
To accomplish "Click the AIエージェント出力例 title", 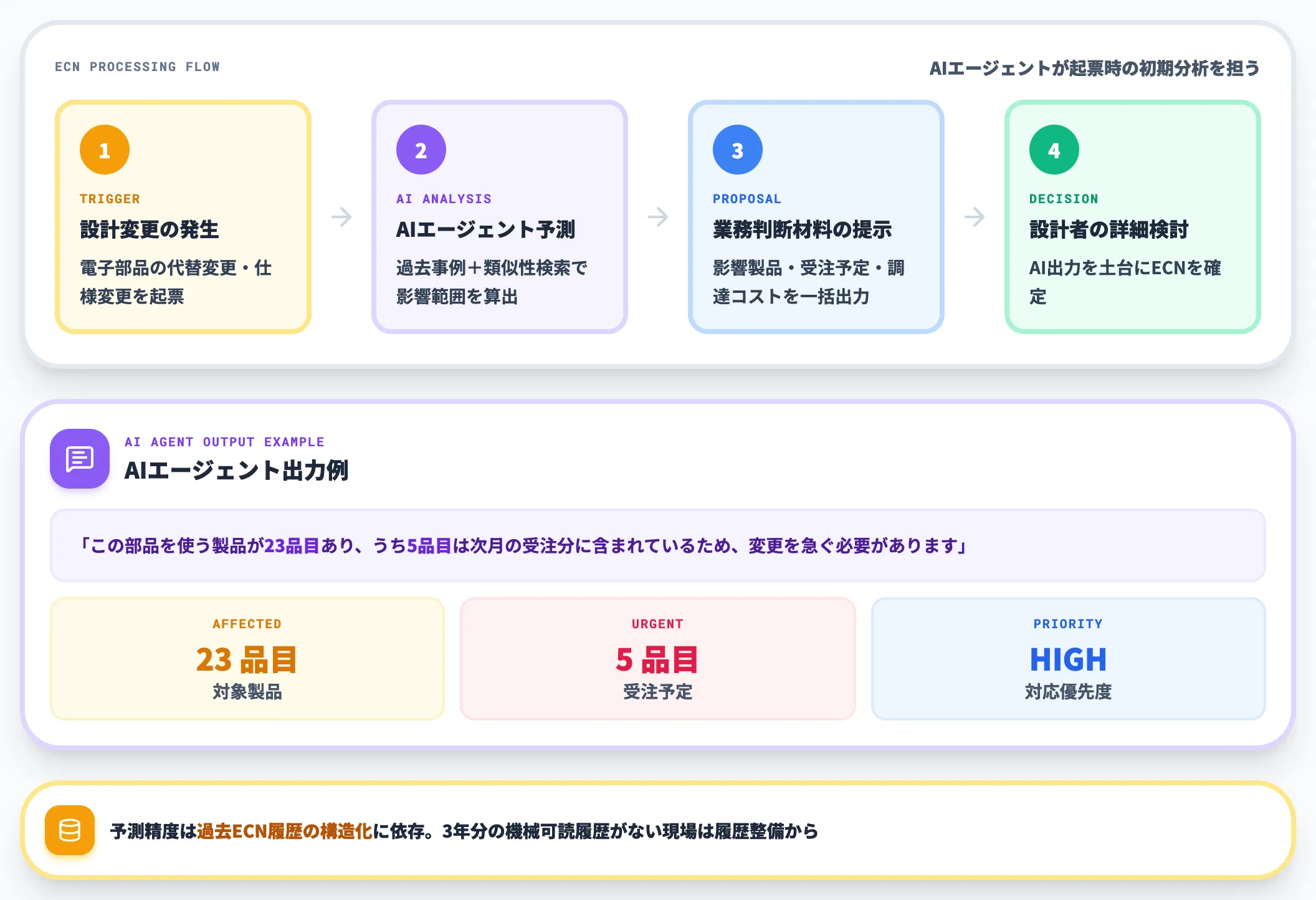I will 236,471.
